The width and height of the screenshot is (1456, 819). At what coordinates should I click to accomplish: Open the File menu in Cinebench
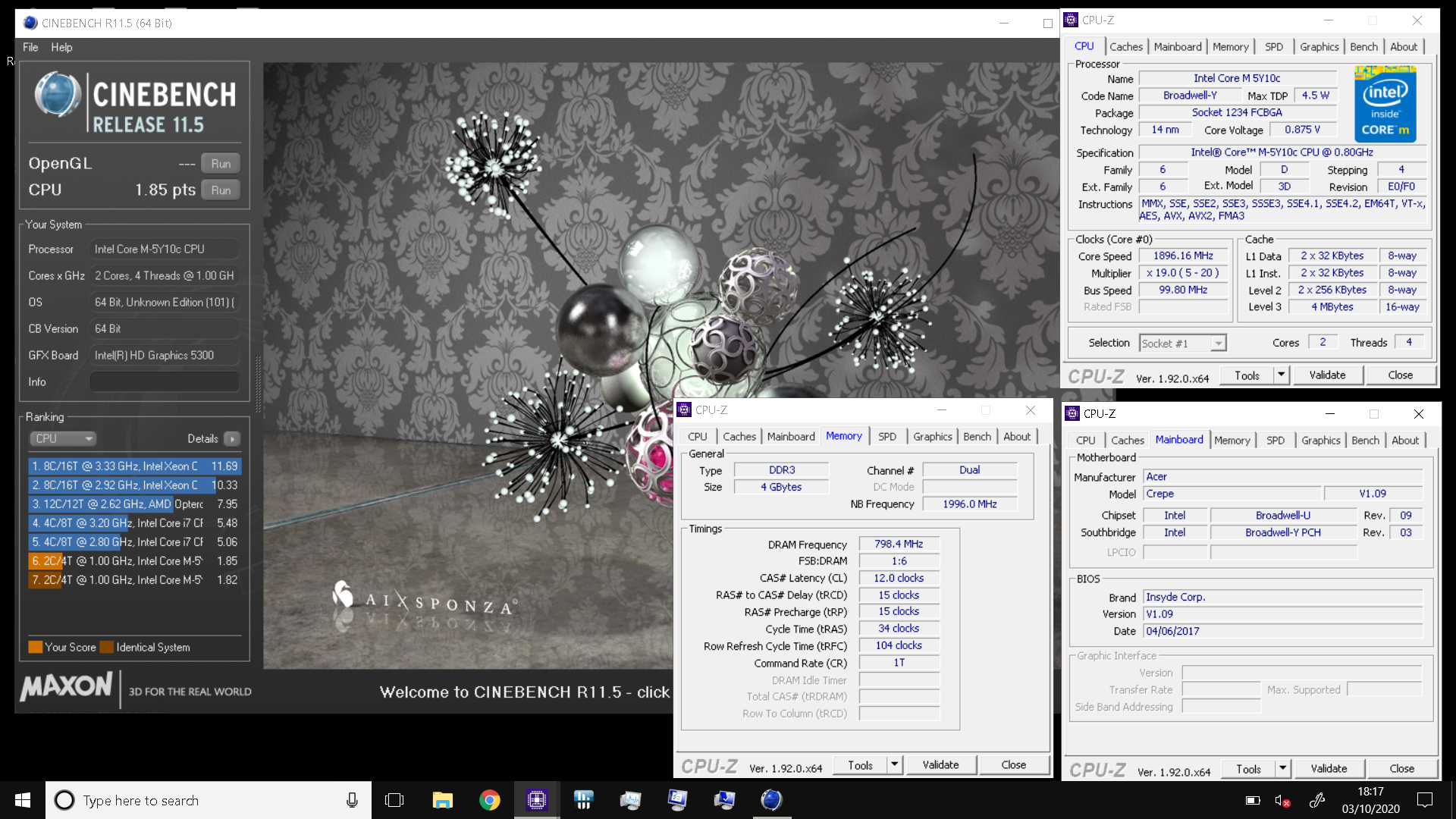(30, 47)
